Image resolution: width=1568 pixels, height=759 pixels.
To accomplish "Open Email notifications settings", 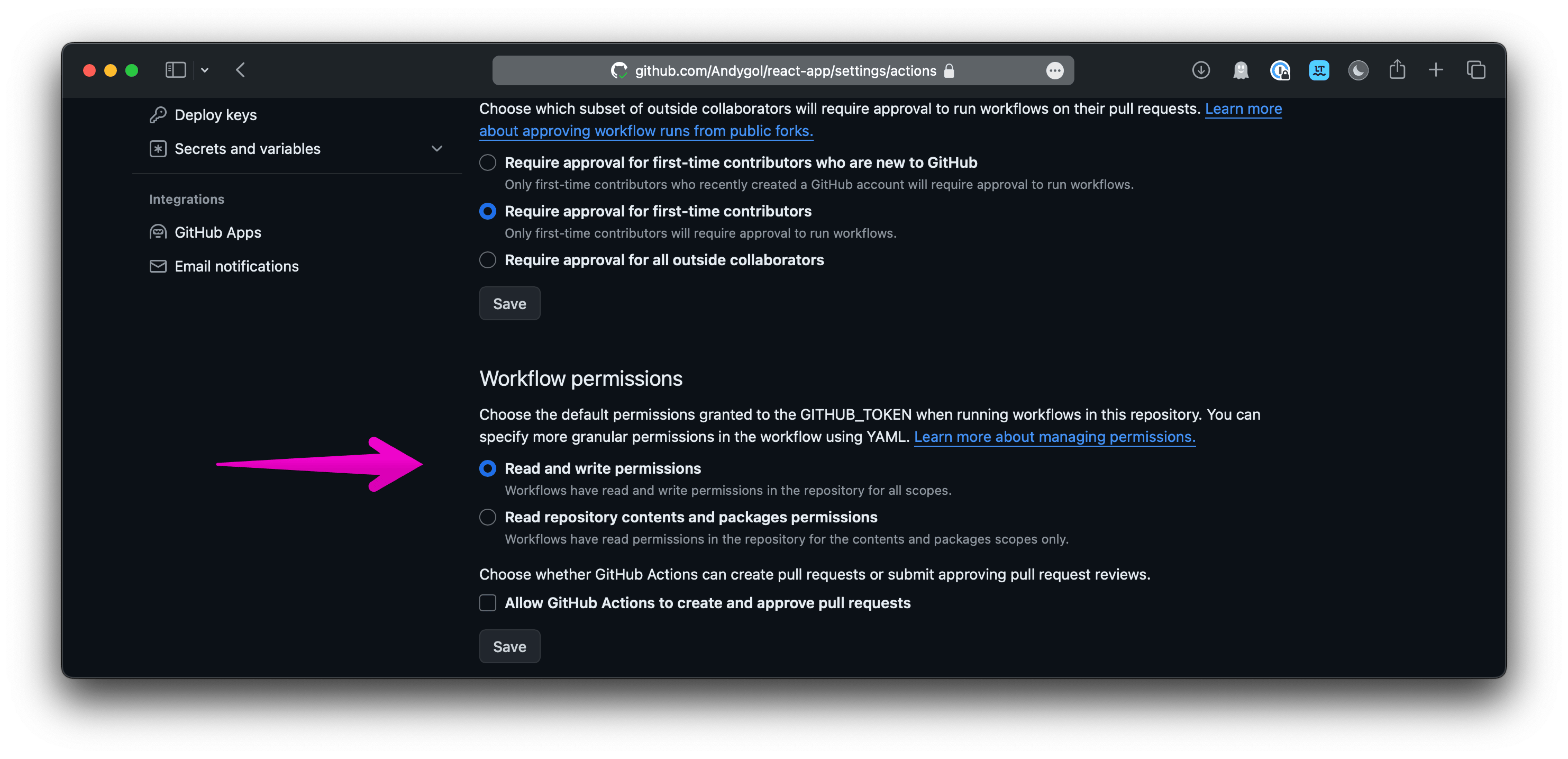I will 237,266.
